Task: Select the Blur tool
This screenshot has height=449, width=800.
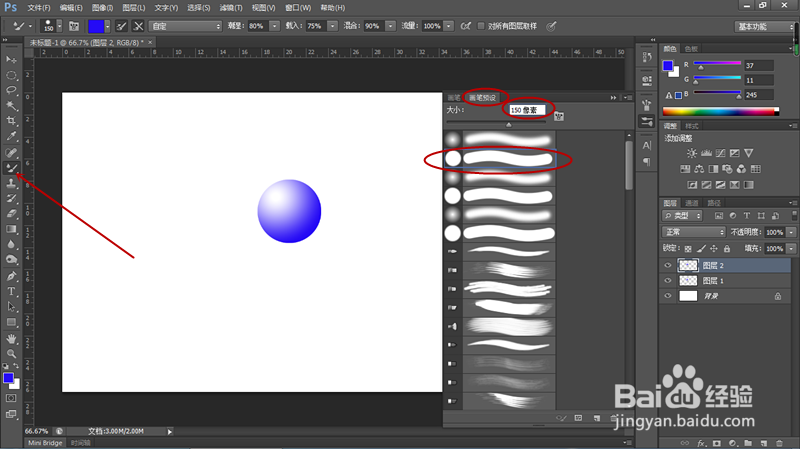Action: [11, 244]
